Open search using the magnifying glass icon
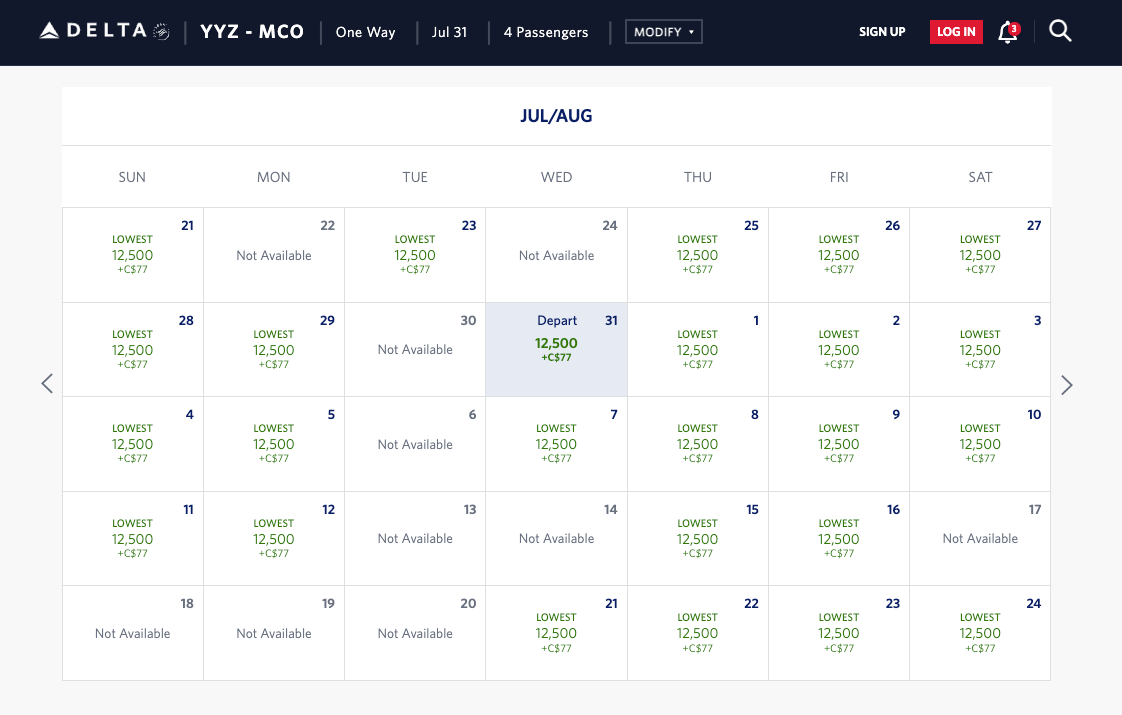1122x715 pixels. [x=1060, y=31]
